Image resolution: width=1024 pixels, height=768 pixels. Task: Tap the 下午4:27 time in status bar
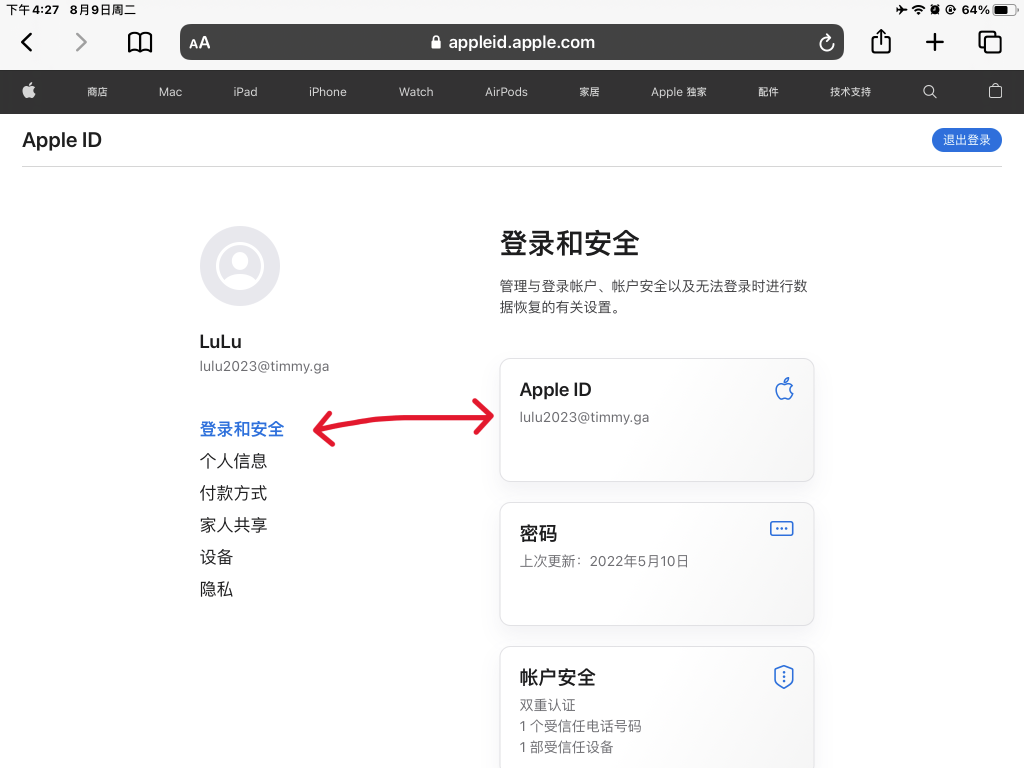coord(33,10)
